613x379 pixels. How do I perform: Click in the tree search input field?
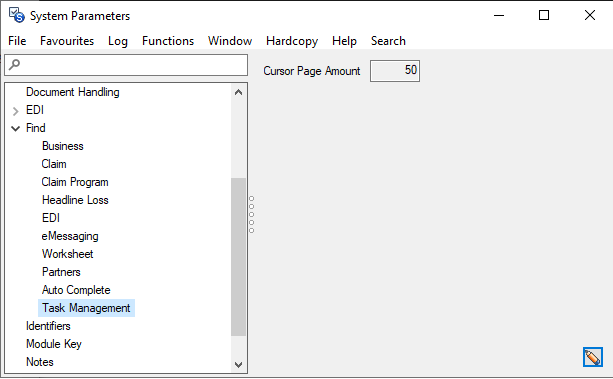point(126,65)
